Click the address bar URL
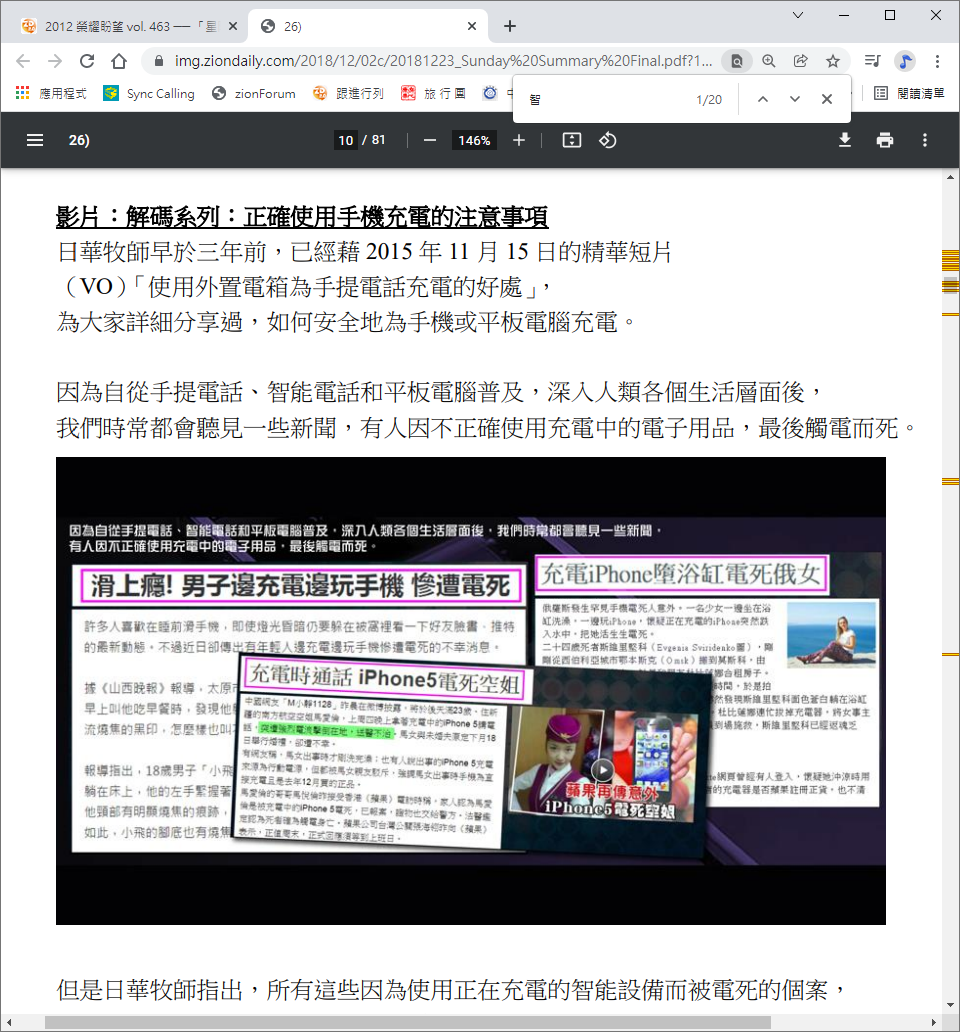 click(442, 61)
